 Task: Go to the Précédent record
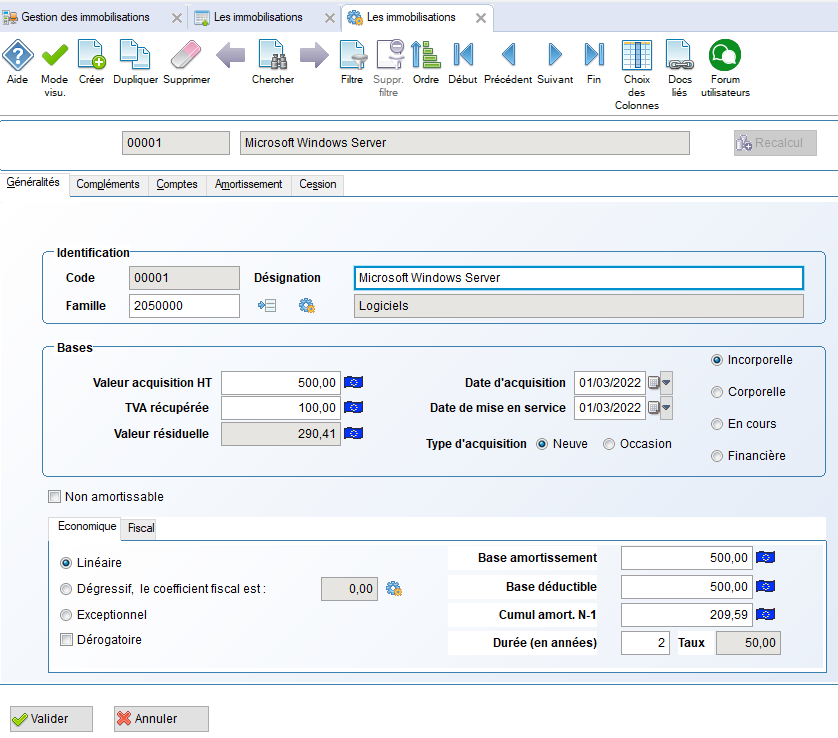click(x=508, y=55)
